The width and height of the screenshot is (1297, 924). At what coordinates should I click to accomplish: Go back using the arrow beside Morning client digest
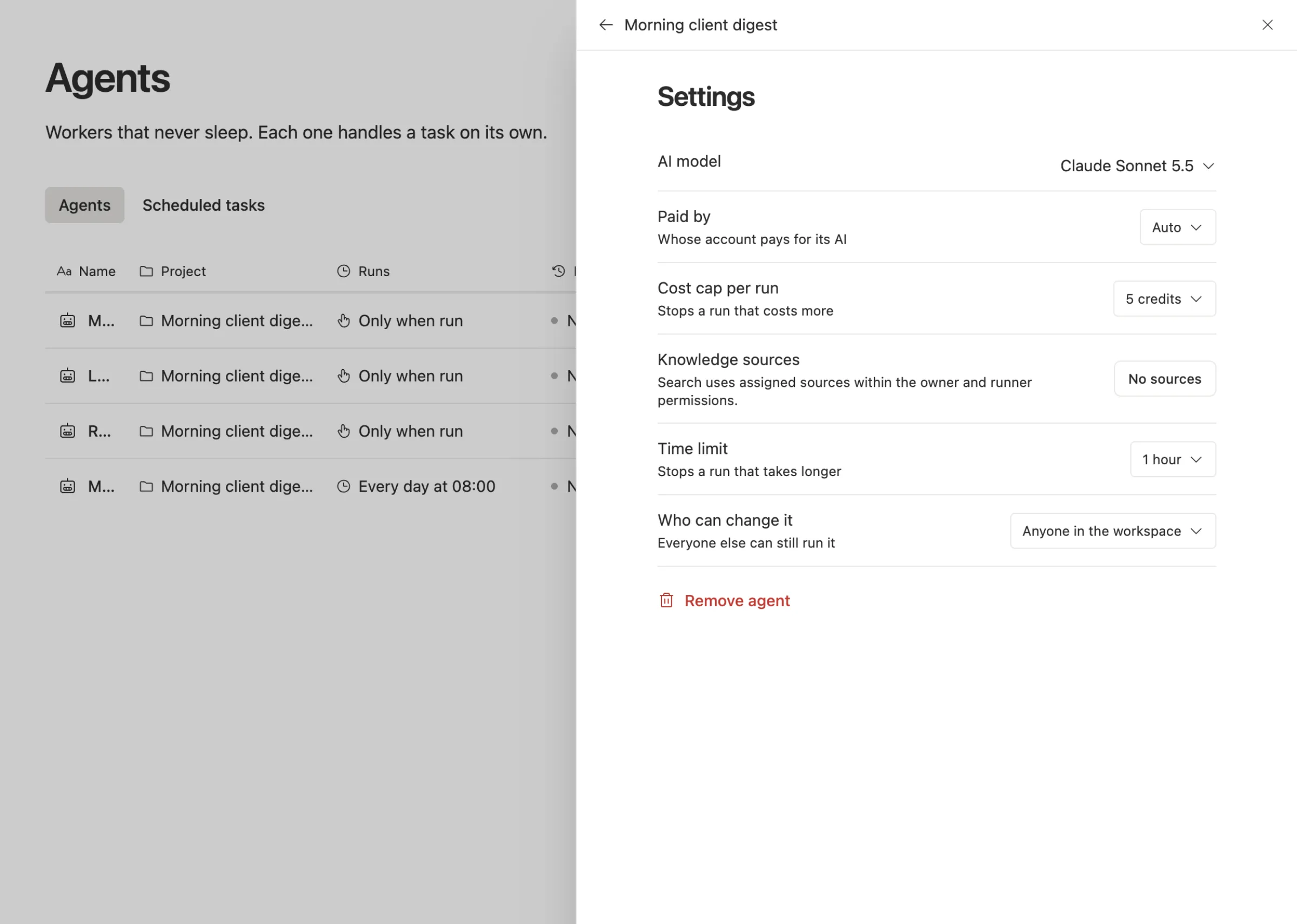[606, 25]
